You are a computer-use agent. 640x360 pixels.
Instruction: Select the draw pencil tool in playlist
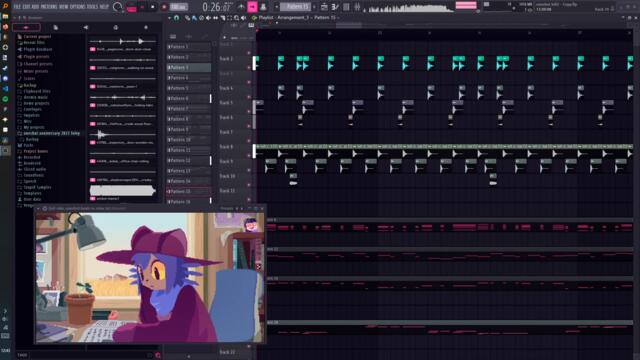point(187,18)
